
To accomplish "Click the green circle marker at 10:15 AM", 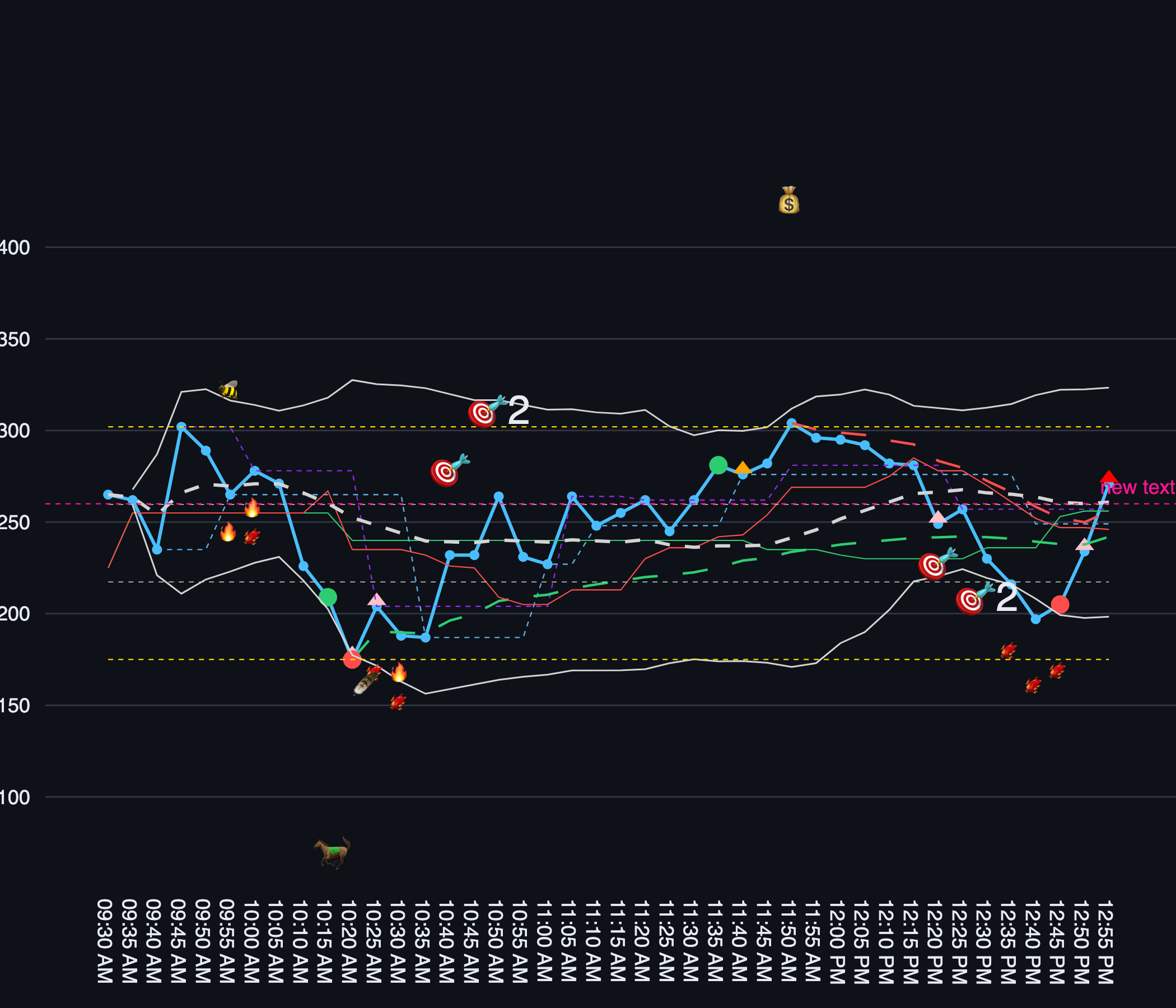I will click(x=328, y=597).
